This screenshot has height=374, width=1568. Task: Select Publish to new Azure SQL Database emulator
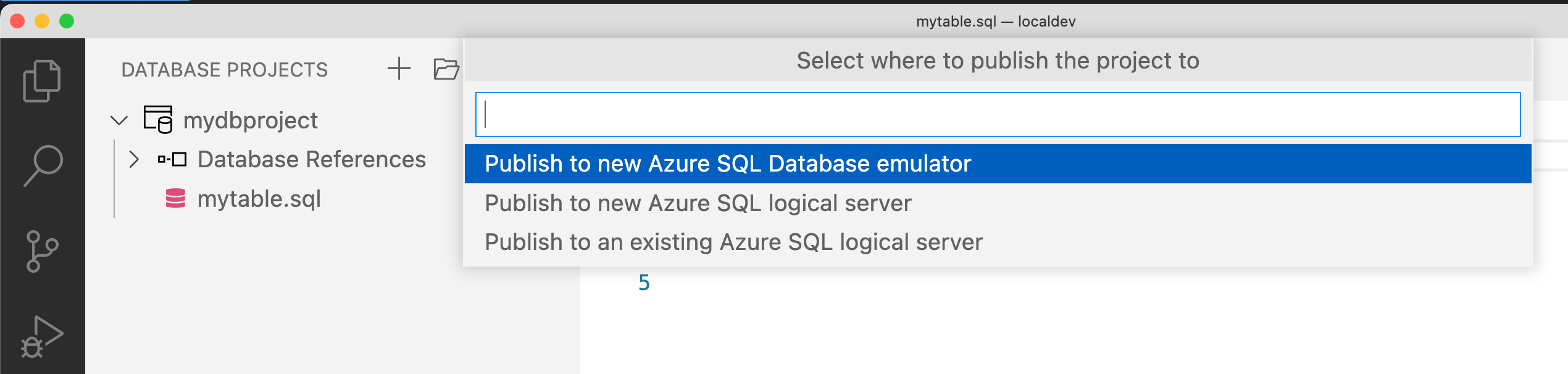click(x=728, y=164)
